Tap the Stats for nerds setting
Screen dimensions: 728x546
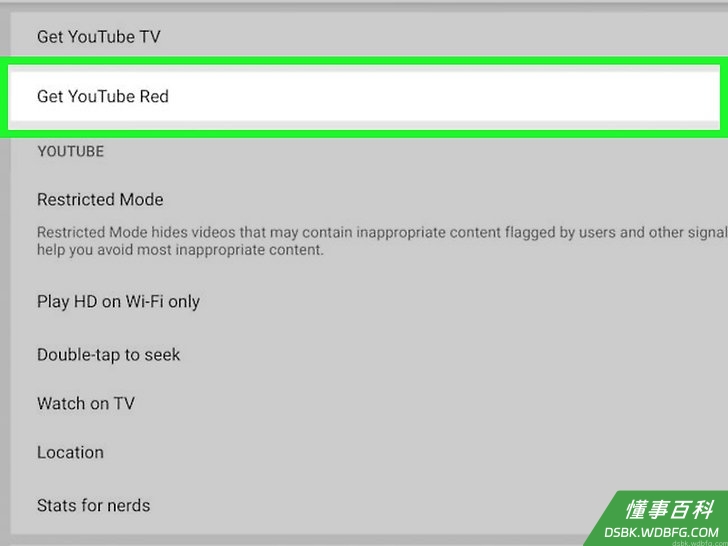[369, 505]
